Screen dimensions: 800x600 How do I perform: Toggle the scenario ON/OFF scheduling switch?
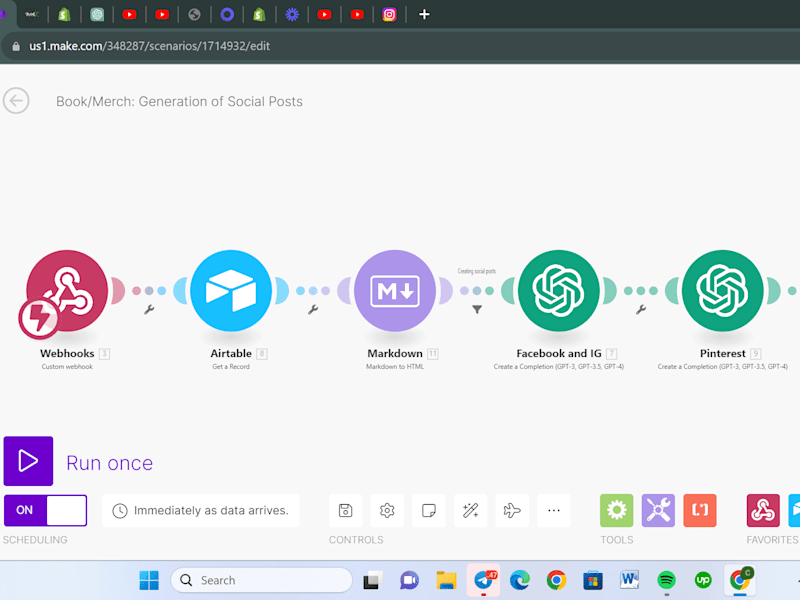45,510
